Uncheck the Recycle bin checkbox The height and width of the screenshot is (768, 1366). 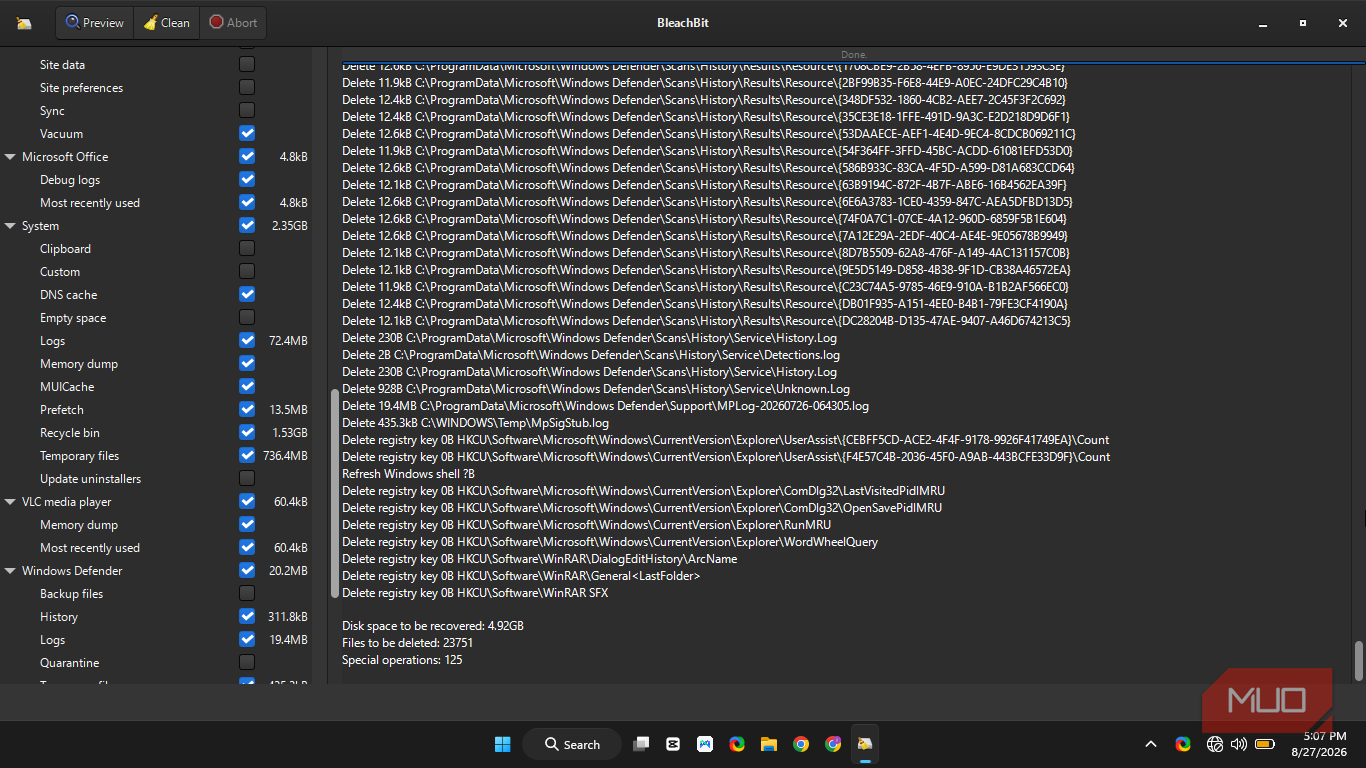pos(247,433)
